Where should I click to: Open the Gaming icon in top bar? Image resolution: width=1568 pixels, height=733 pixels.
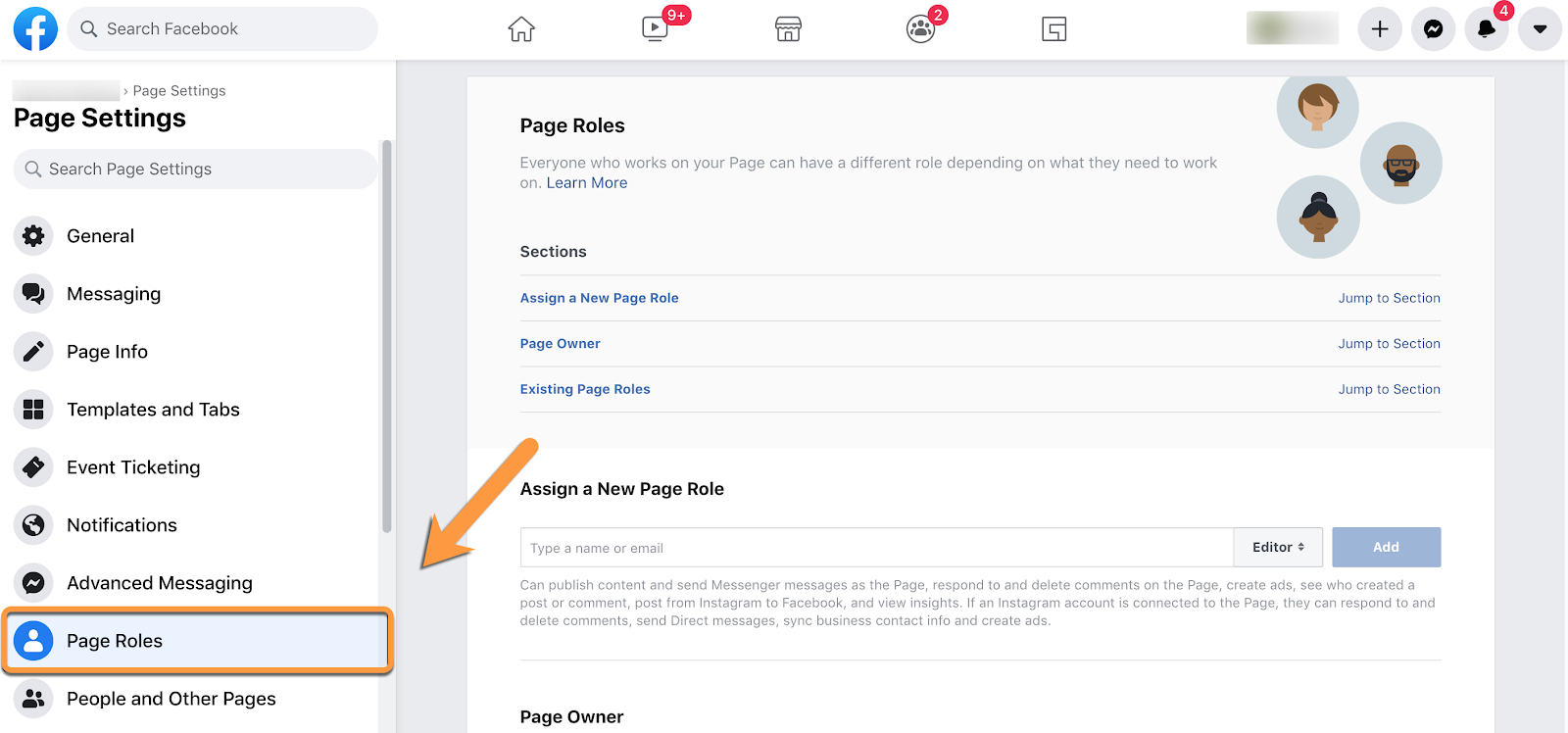tap(1054, 29)
